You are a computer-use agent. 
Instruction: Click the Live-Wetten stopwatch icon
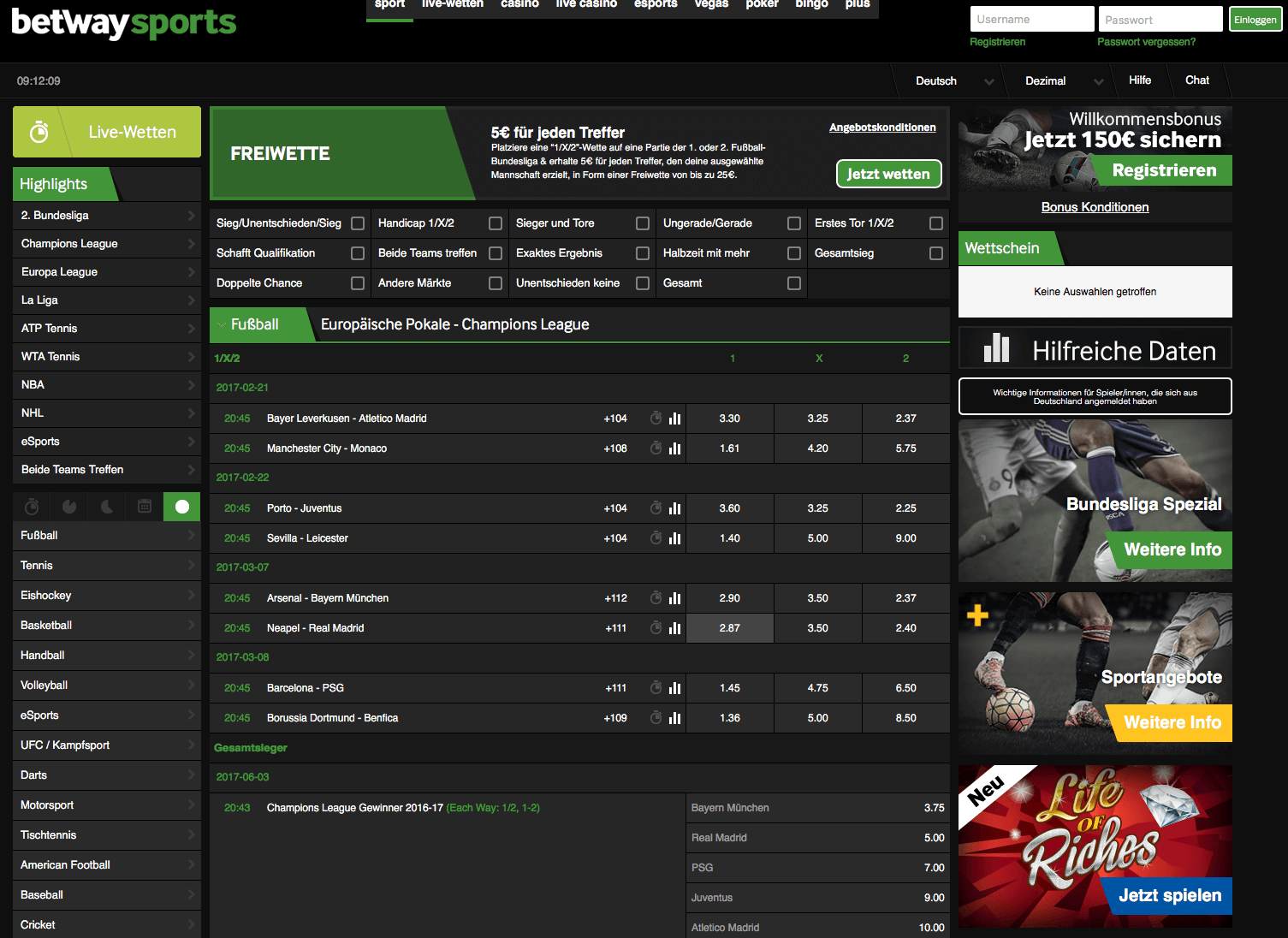click(39, 132)
